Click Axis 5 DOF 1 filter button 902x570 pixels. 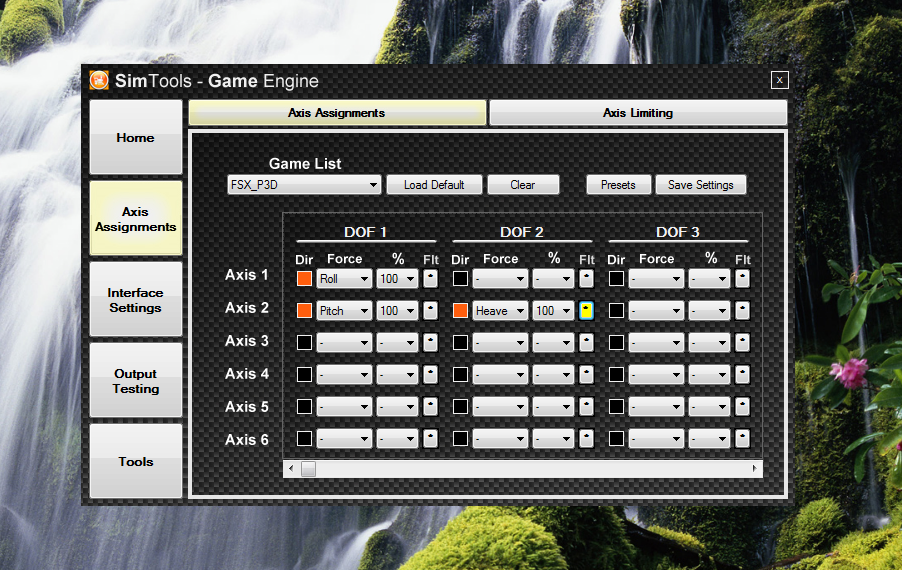[430, 407]
